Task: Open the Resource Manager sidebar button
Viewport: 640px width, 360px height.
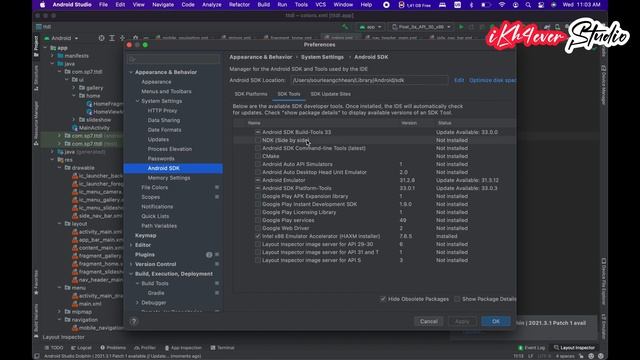Action: tap(36, 123)
